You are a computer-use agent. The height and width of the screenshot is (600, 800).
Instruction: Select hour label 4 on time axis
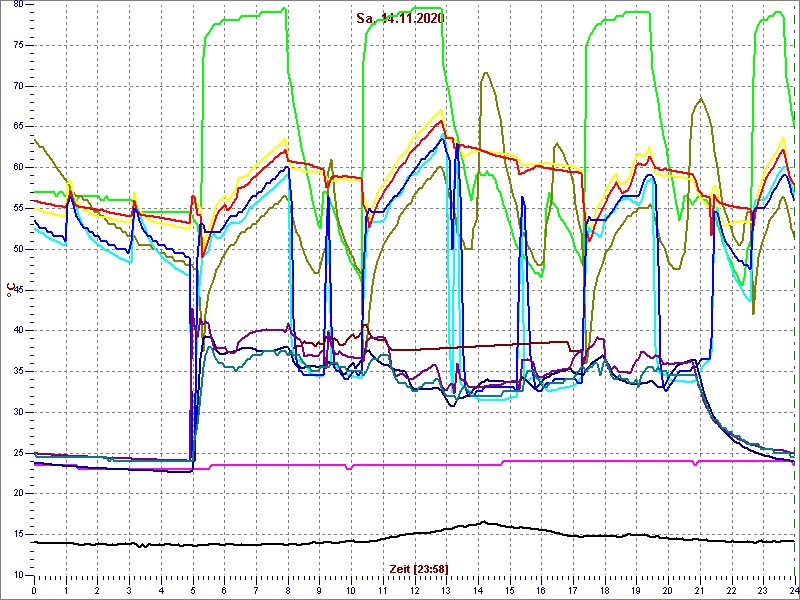click(161, 590)
